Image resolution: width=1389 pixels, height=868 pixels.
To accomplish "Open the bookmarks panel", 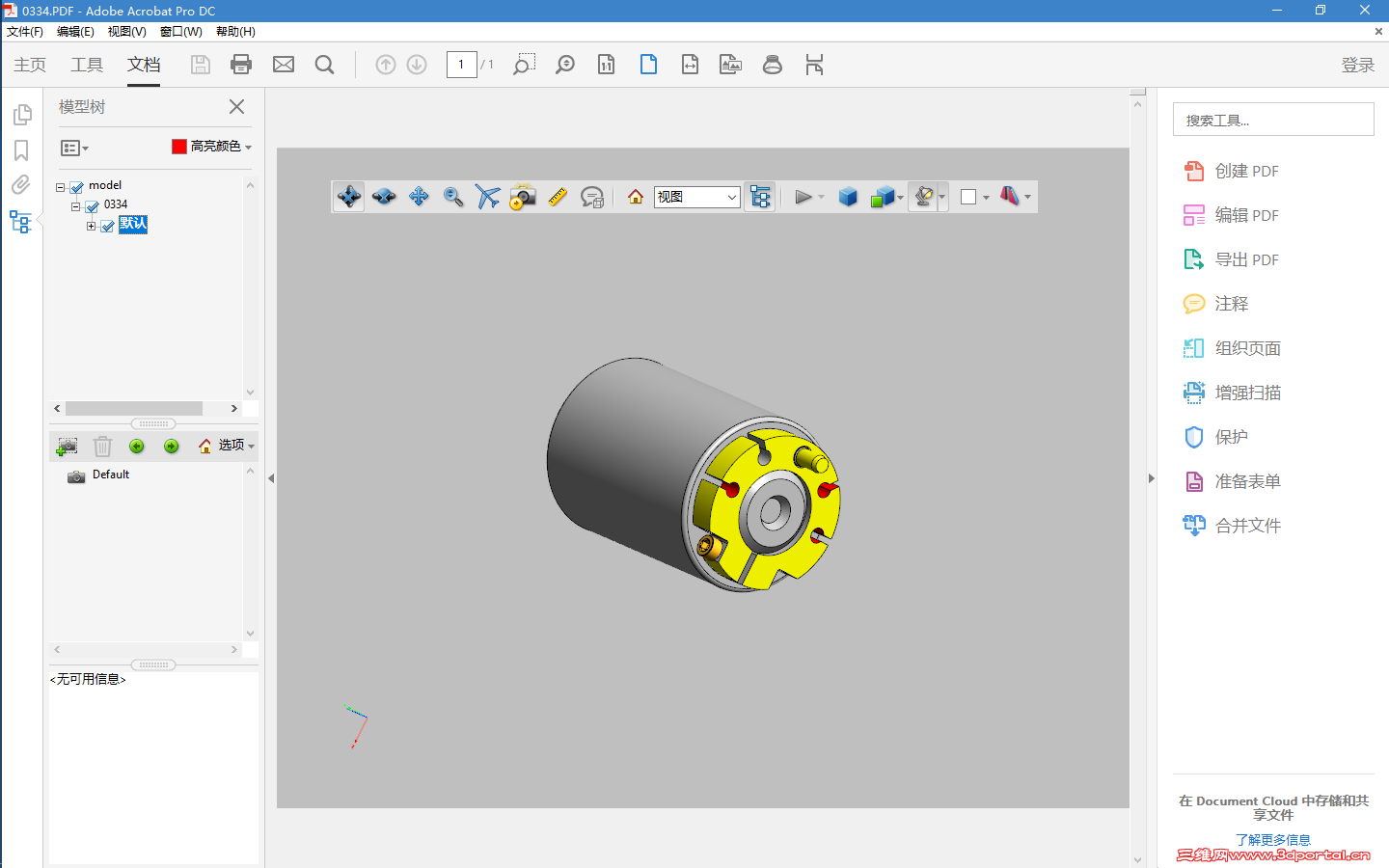I will click(x=21, y=150).
